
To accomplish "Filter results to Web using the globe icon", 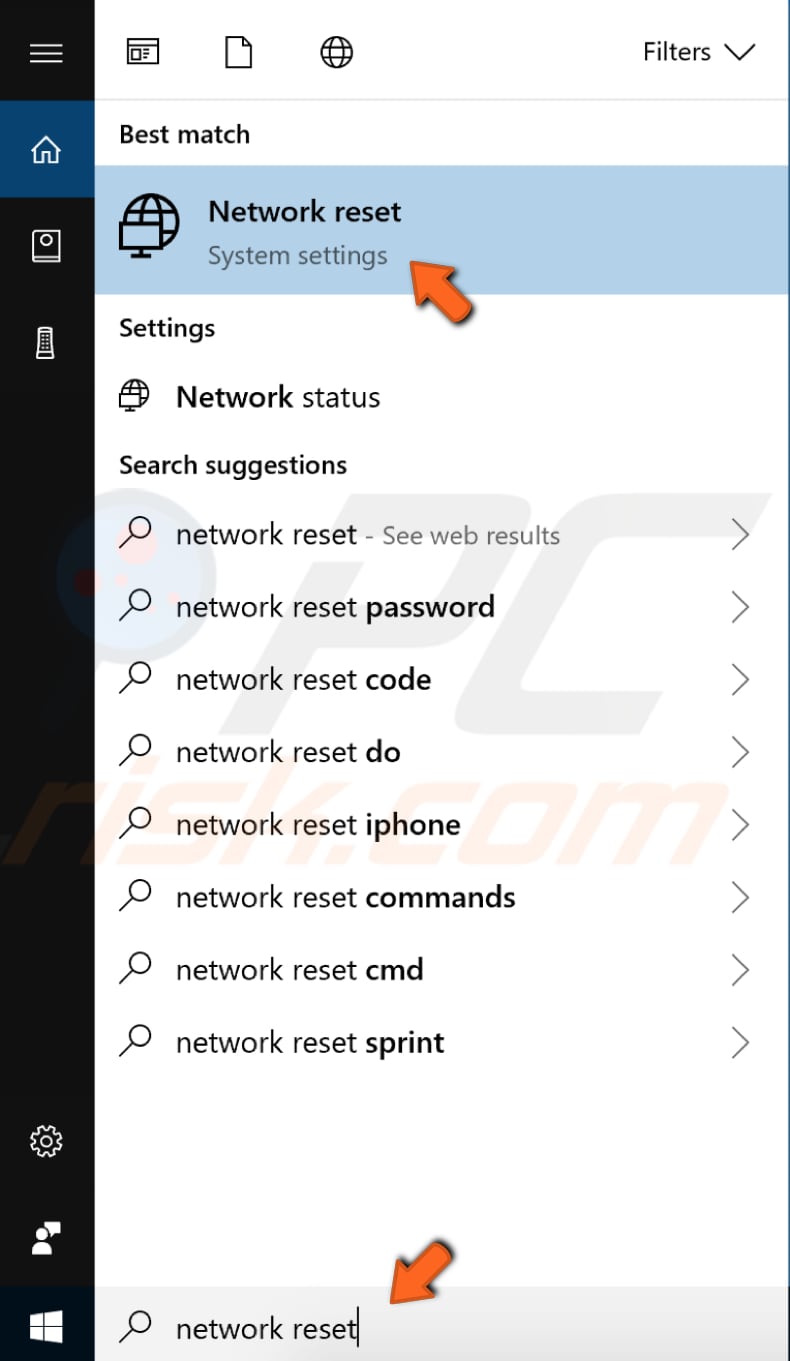I will pos(336,51).
